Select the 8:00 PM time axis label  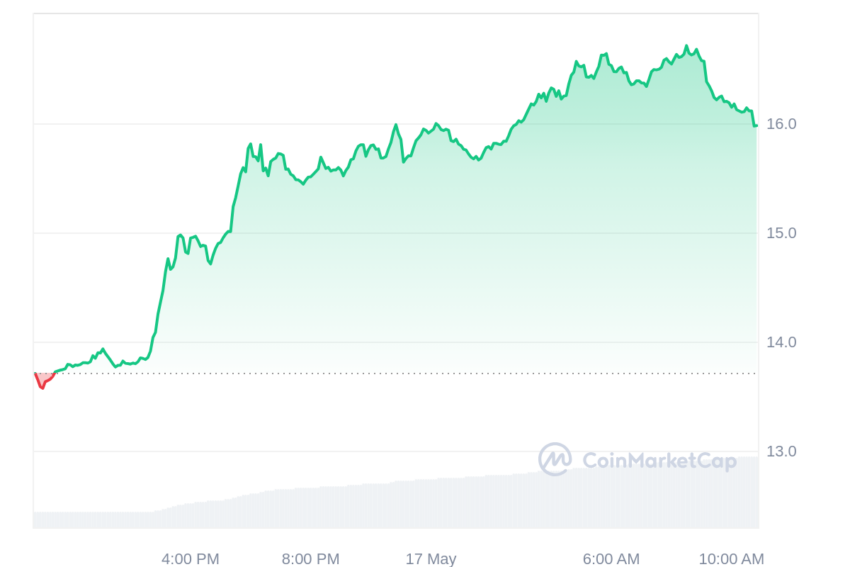[311, 558]
